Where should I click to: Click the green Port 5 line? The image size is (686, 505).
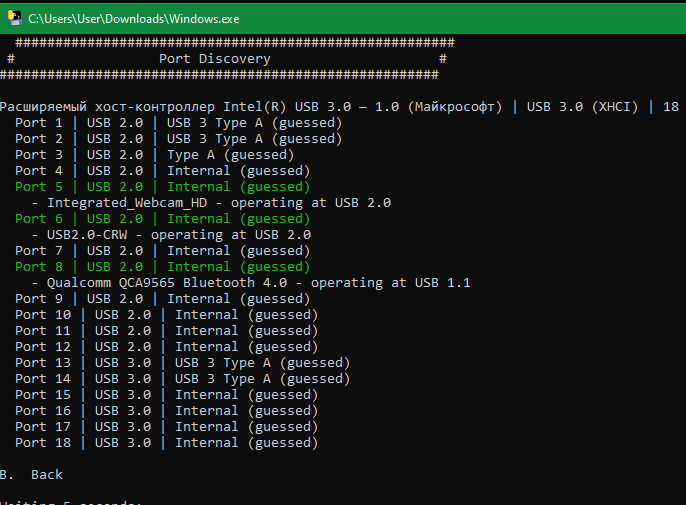coord(162,187)
